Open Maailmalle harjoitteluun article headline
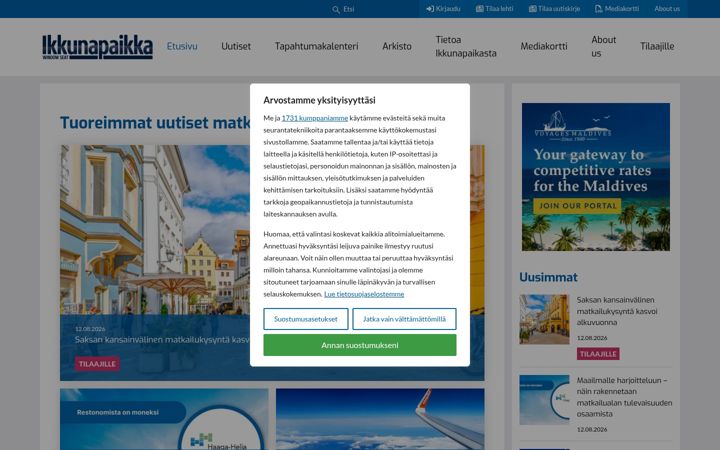The height and width of the screenshot is (450, 720). point(624,397)
